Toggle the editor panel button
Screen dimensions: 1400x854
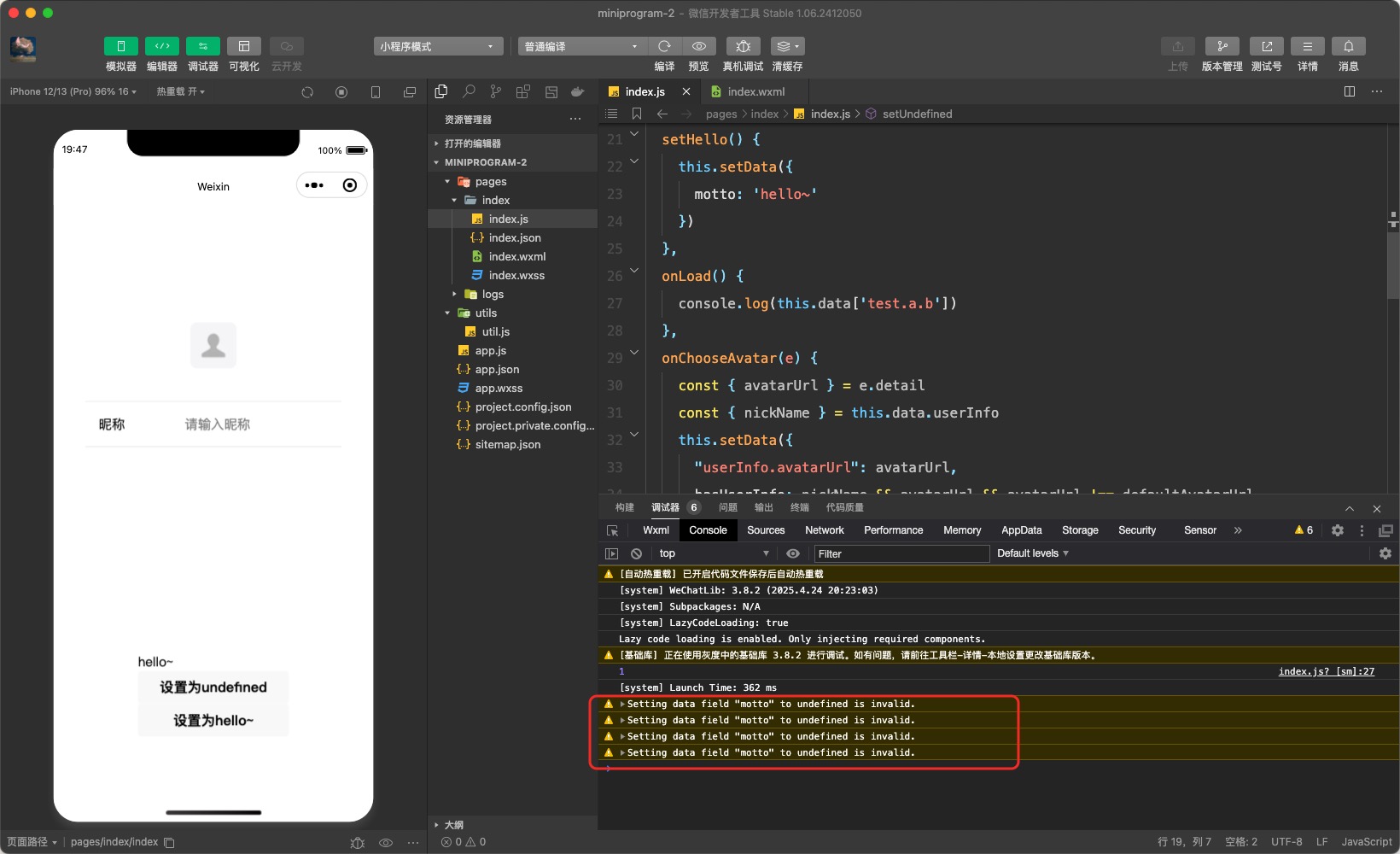pyautogui.click(x=162, y=46)
